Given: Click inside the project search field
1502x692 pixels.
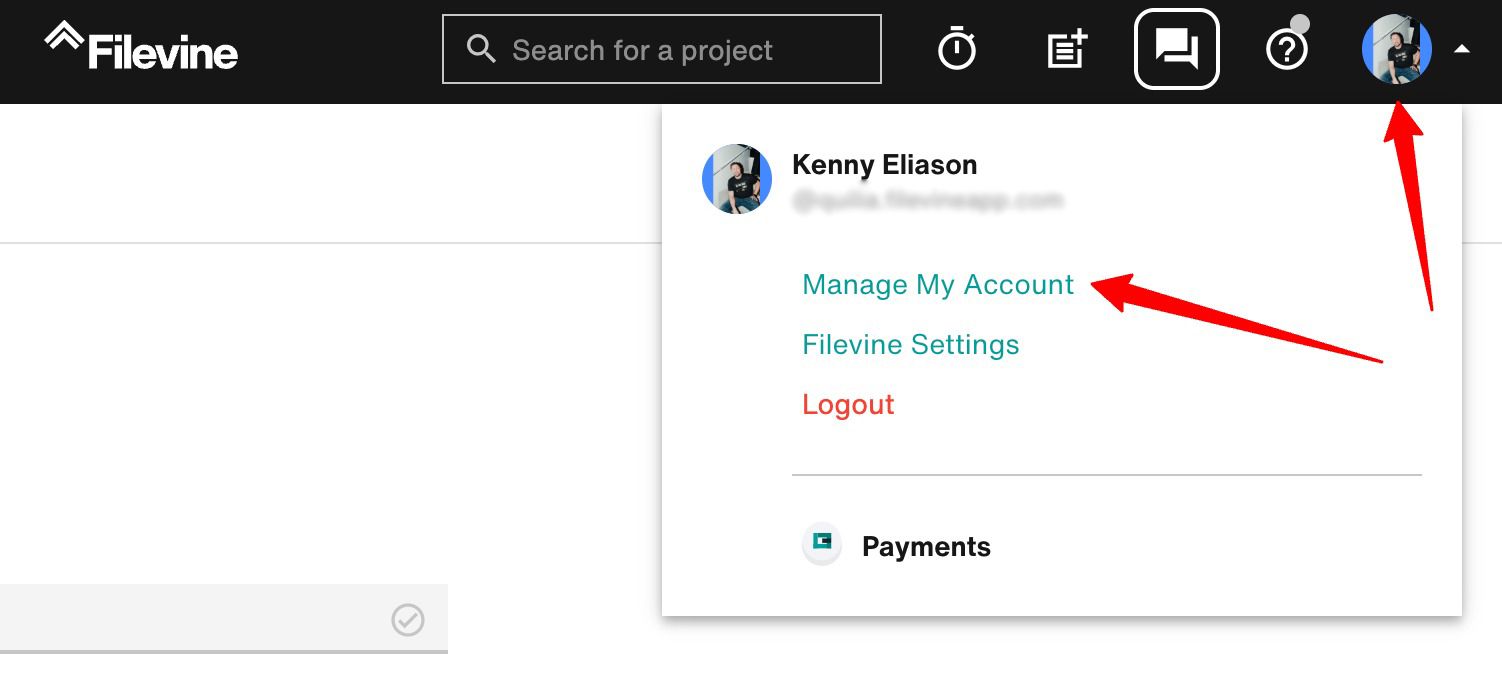Looking at the screenshot, I should coord(660,47).
